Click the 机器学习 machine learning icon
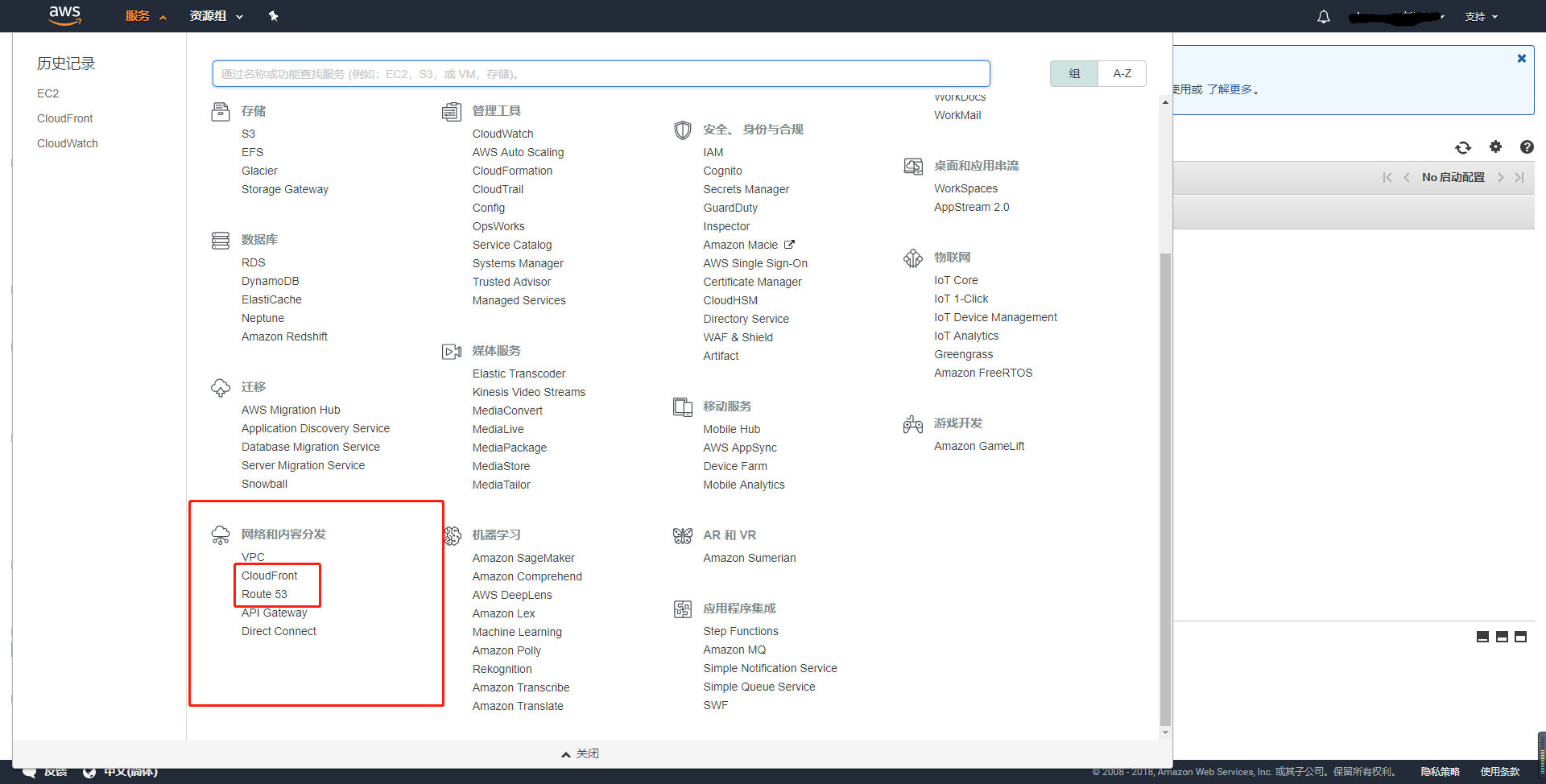Viewport: 1546px width, 784px height. pos(452,536)
